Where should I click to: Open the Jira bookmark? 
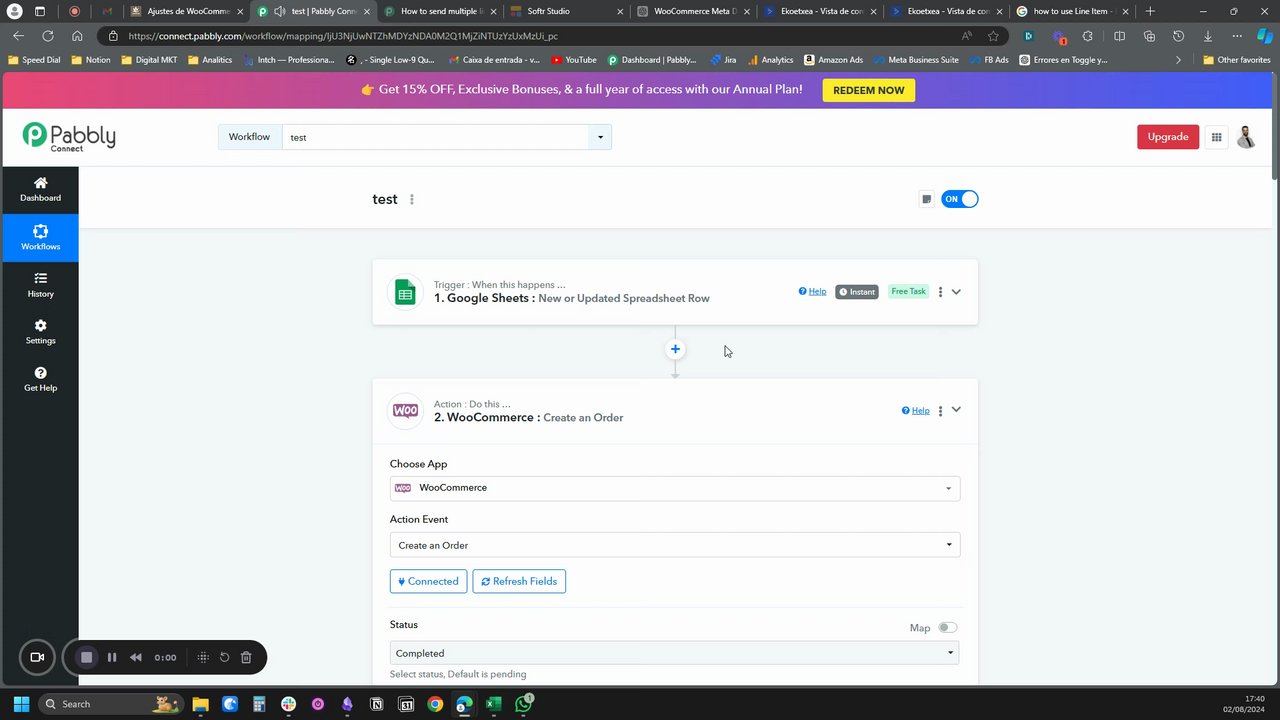click(723, 60)
